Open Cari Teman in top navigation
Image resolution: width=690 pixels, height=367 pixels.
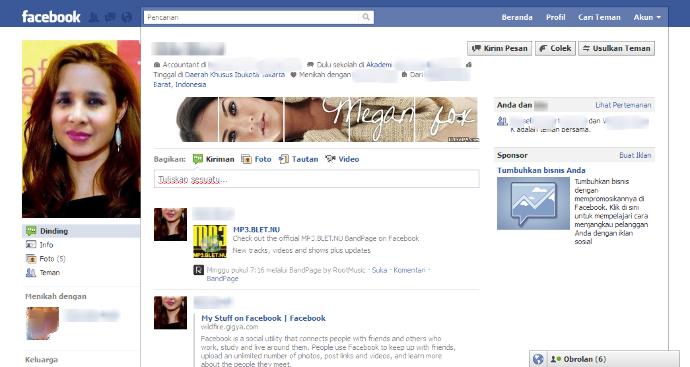(599, 17)
